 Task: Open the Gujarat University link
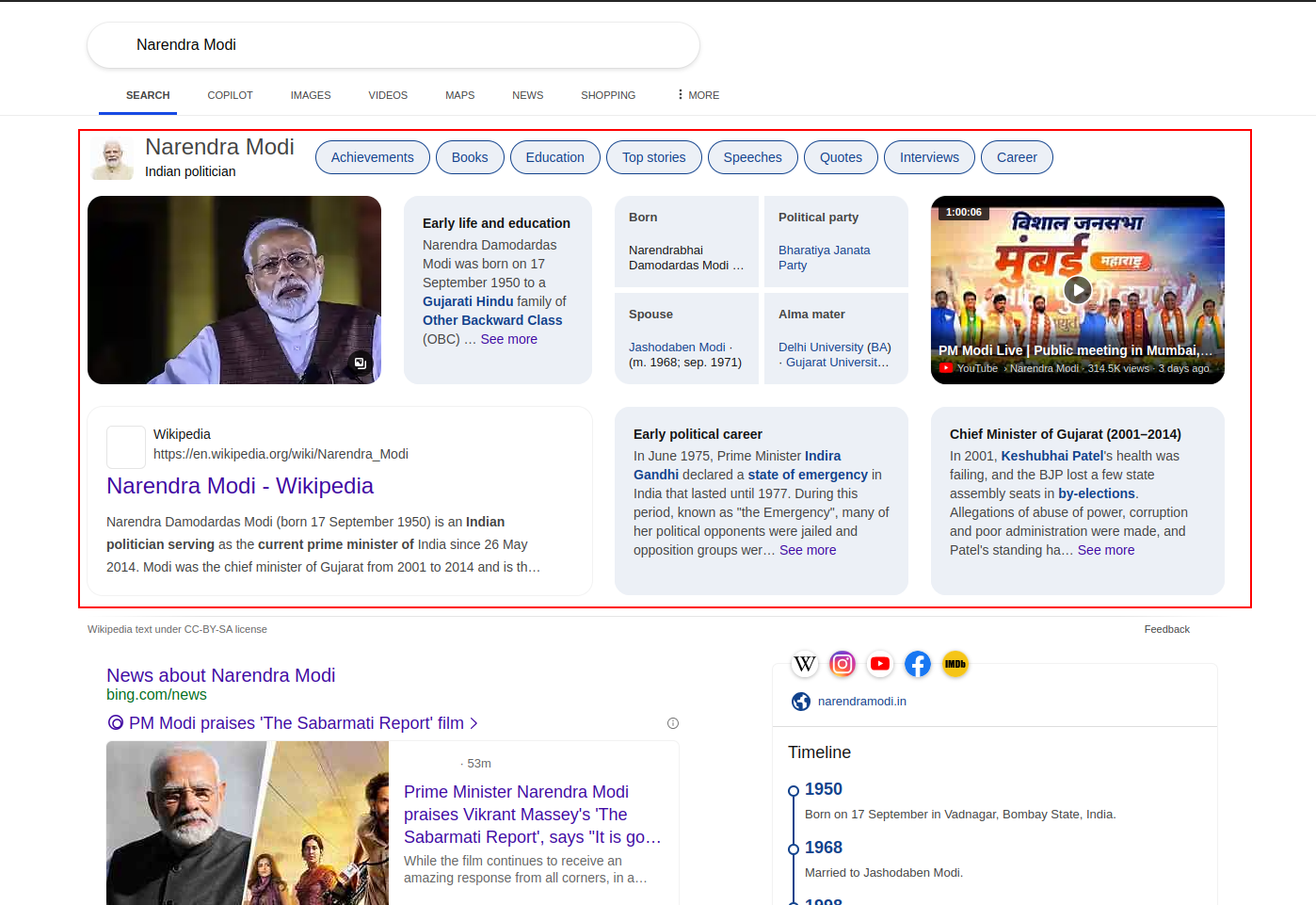(x=838, y=363)
